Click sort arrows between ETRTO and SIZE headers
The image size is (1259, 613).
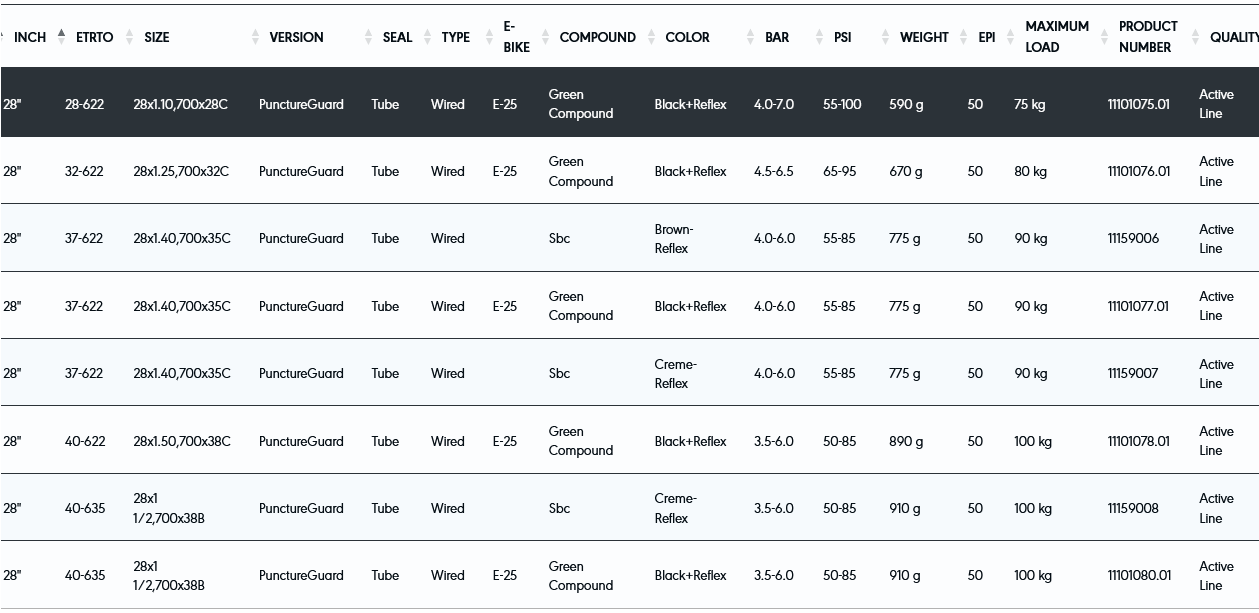[129, 37]
